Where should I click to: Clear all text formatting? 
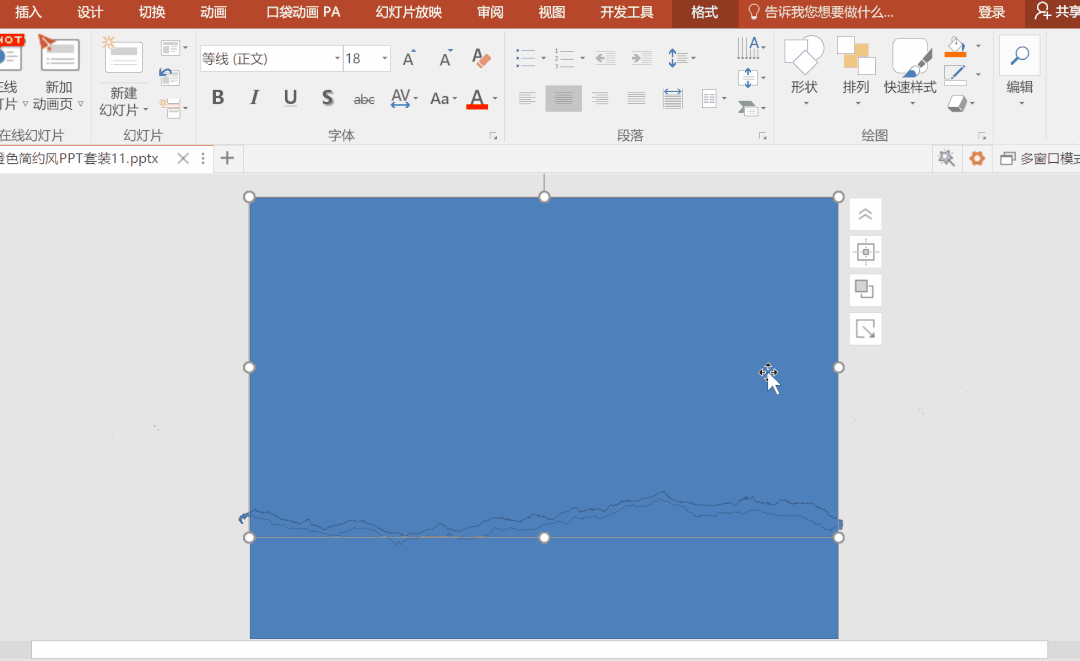pyautogui.click(x=481, y=59)
